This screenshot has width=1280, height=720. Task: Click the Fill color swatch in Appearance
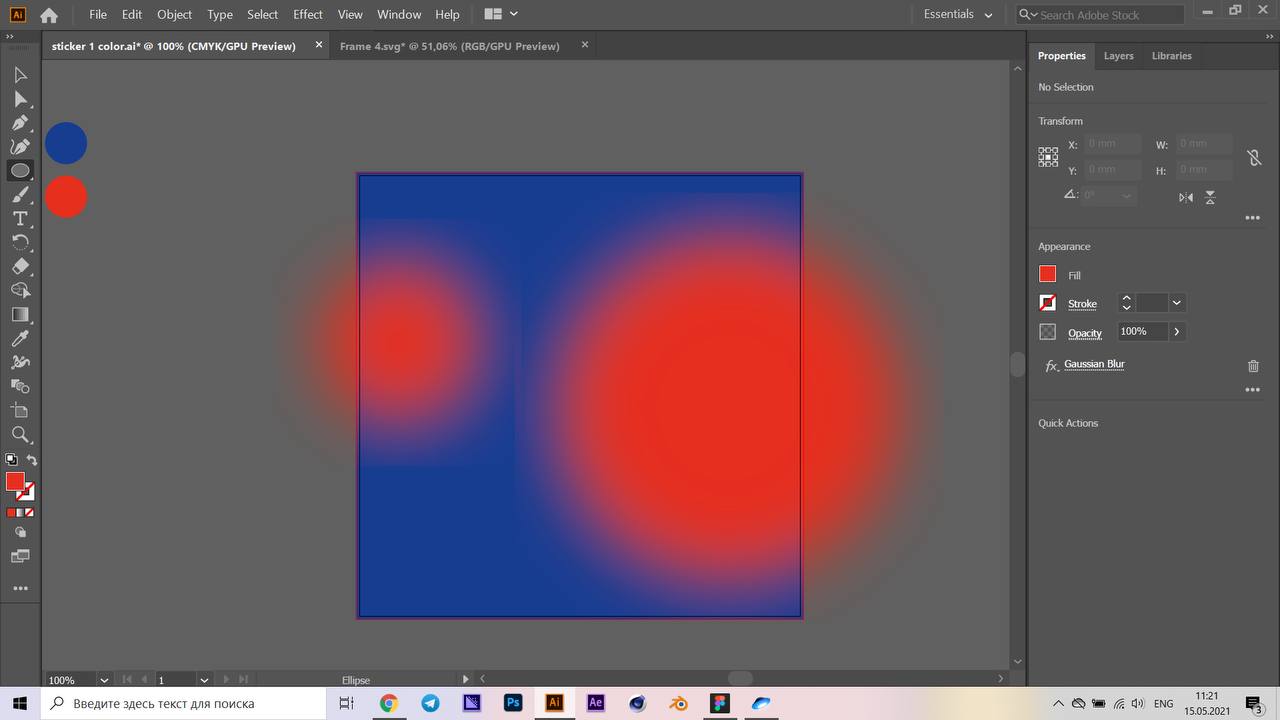click(1048, 274)
